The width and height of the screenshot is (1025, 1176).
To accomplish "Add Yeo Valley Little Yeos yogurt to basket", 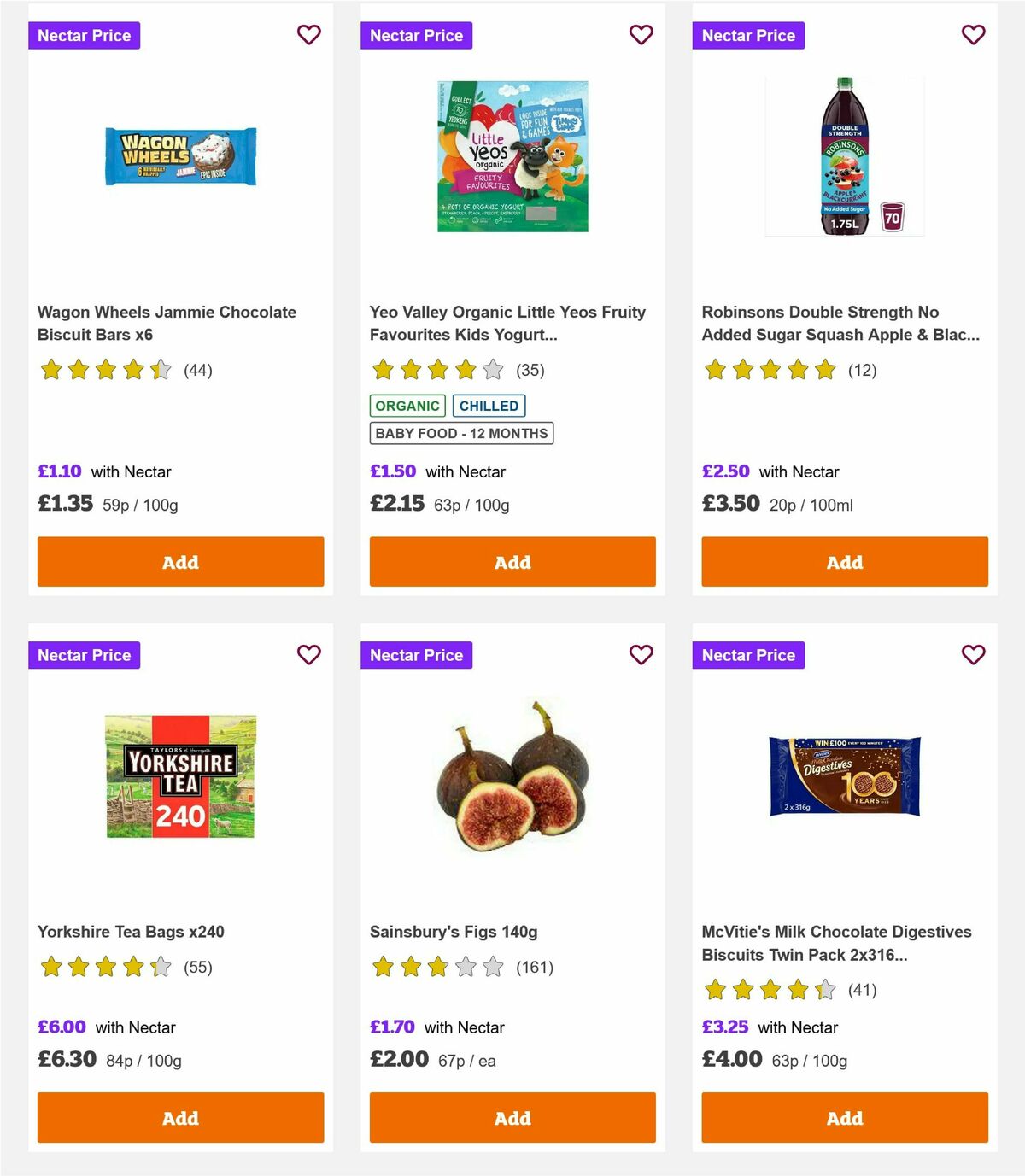I will (x=512, y=562).
